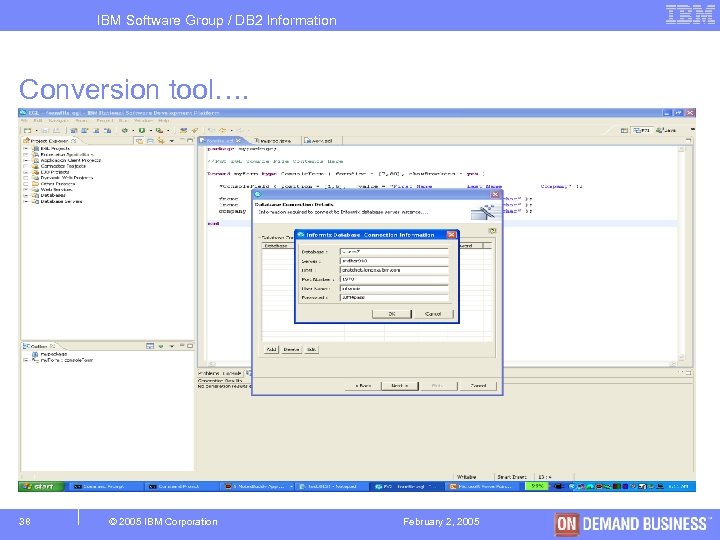Click Cancel in Informix connection dialog

(x=433, y=314)
